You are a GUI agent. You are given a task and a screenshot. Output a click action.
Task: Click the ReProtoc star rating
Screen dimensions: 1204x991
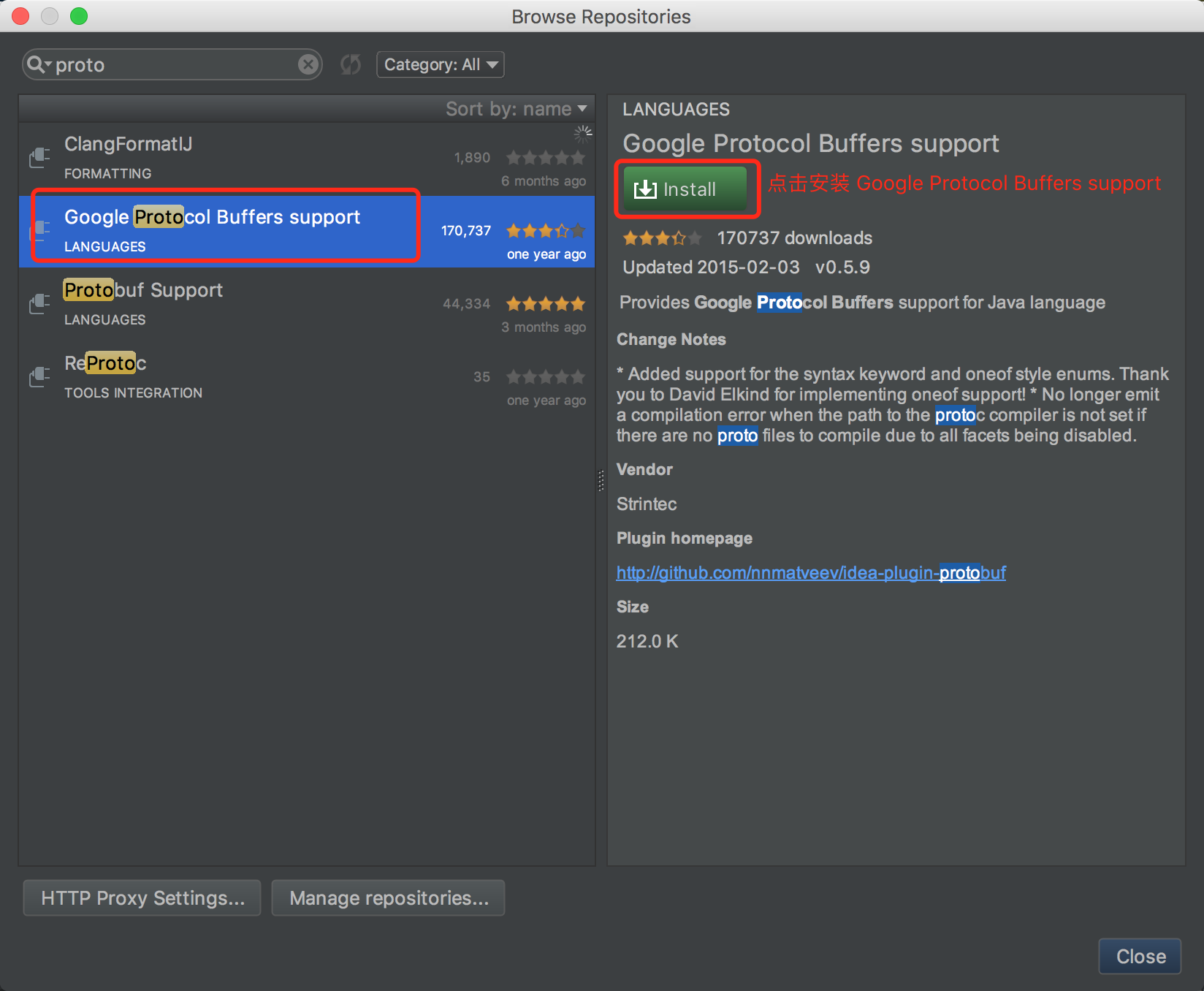point(546,377)
